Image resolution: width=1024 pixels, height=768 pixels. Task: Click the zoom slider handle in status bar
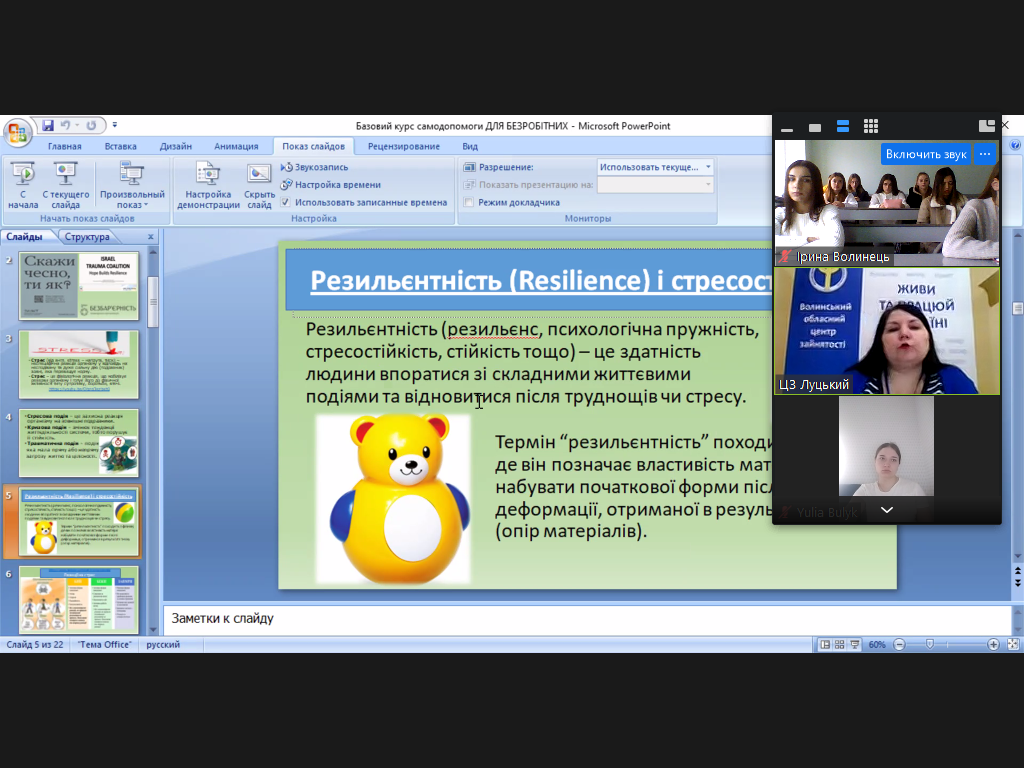point(930,645)
